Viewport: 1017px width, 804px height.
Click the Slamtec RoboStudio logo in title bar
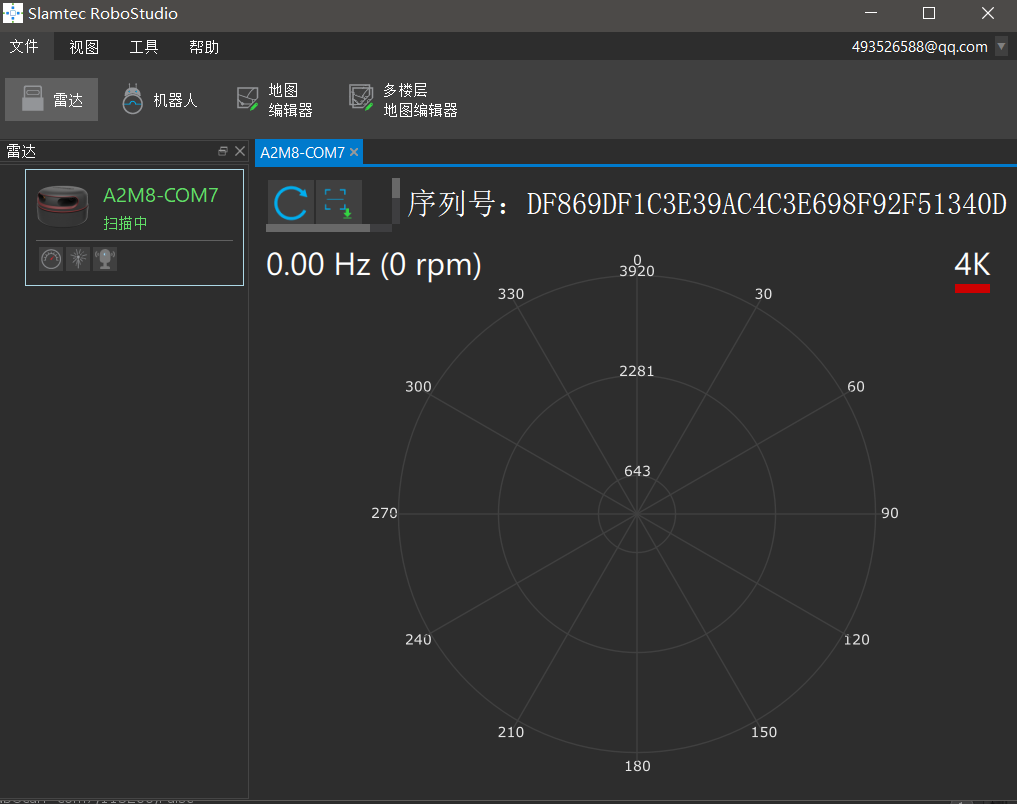[x=13, y=14]
